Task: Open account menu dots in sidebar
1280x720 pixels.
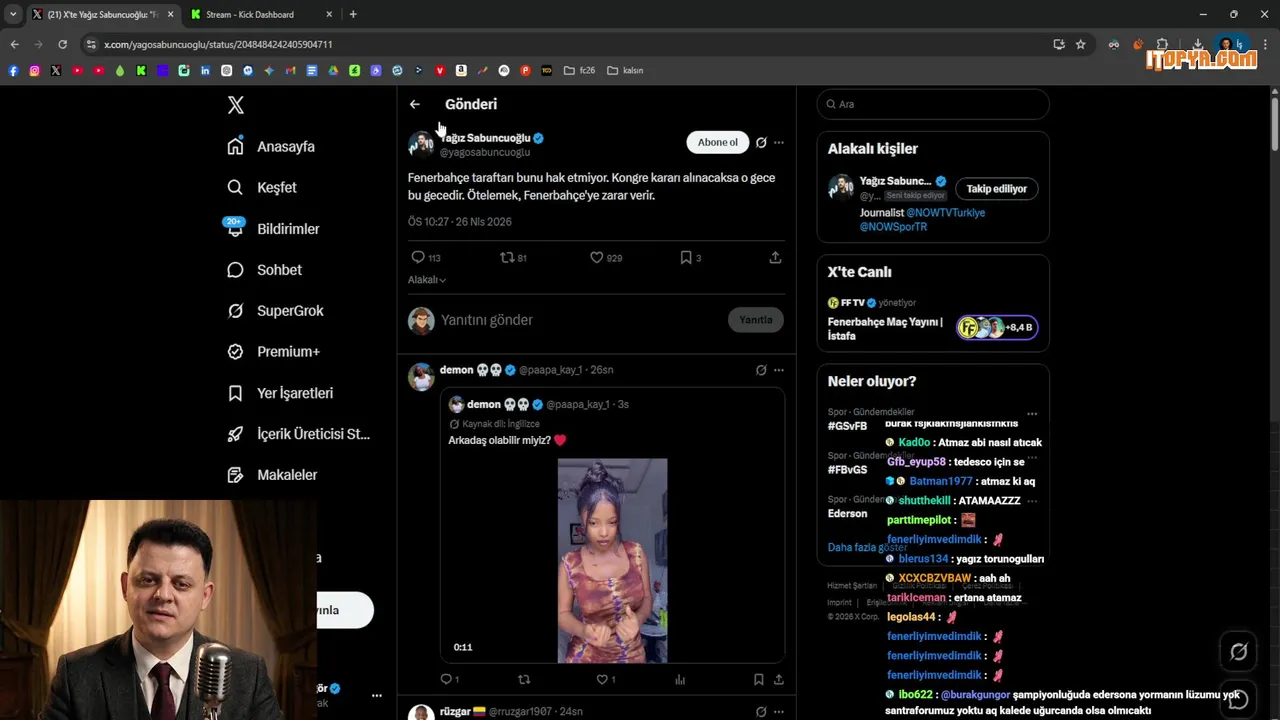Action: click(x=377, y=695)
